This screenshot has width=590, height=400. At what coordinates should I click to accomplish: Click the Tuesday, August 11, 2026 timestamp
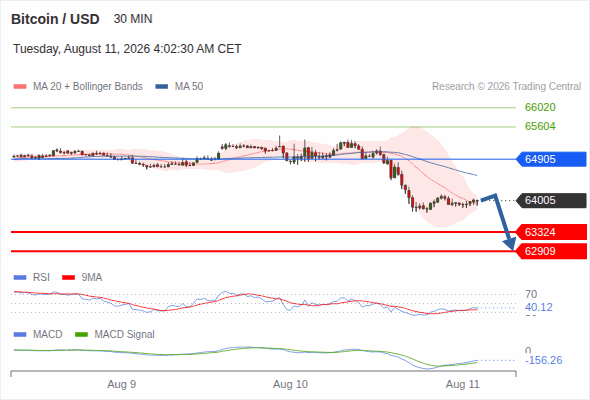click(127, 49)
